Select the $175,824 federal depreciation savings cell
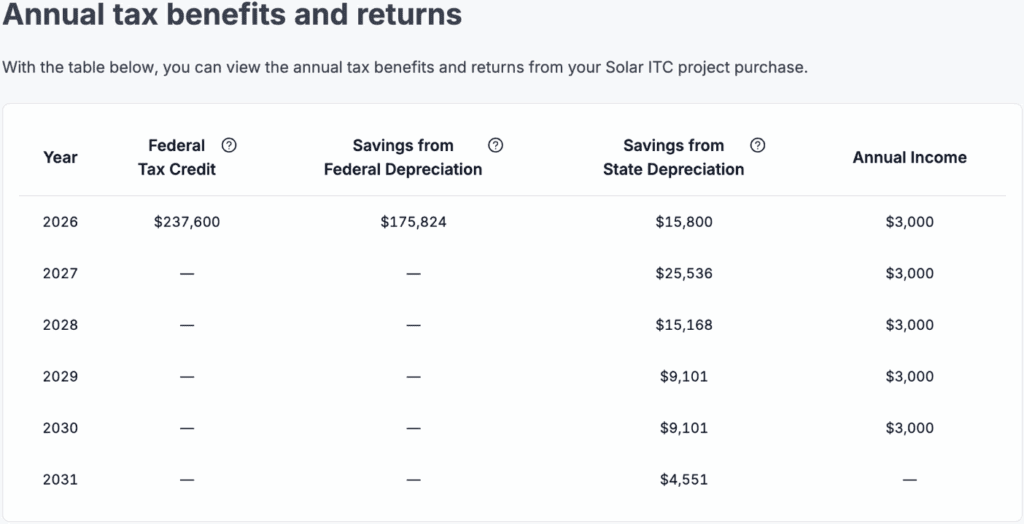This screenshot has height=524, width=1024. tap(413, 222)
